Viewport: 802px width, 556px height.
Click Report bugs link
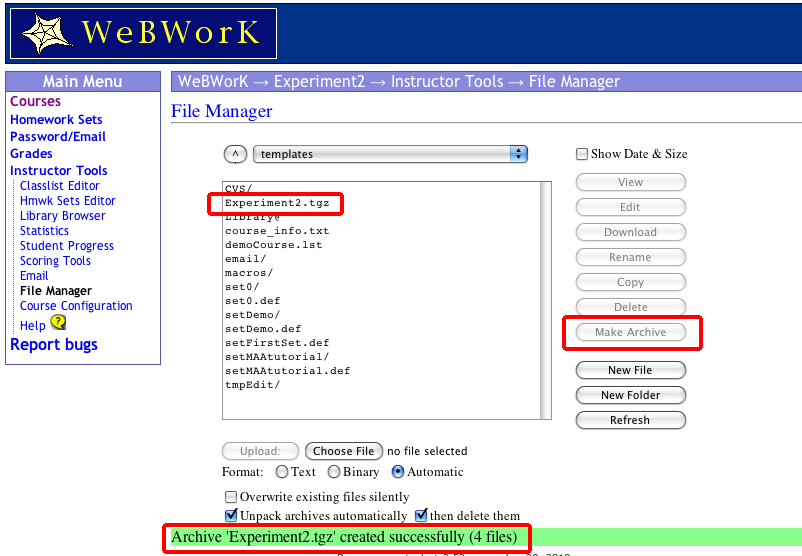[x=54, y=345]
